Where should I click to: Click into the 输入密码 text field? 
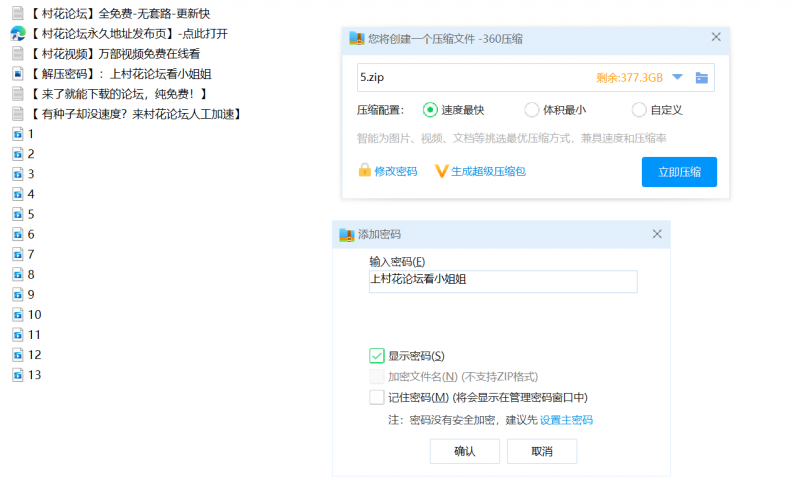[502, 281]
